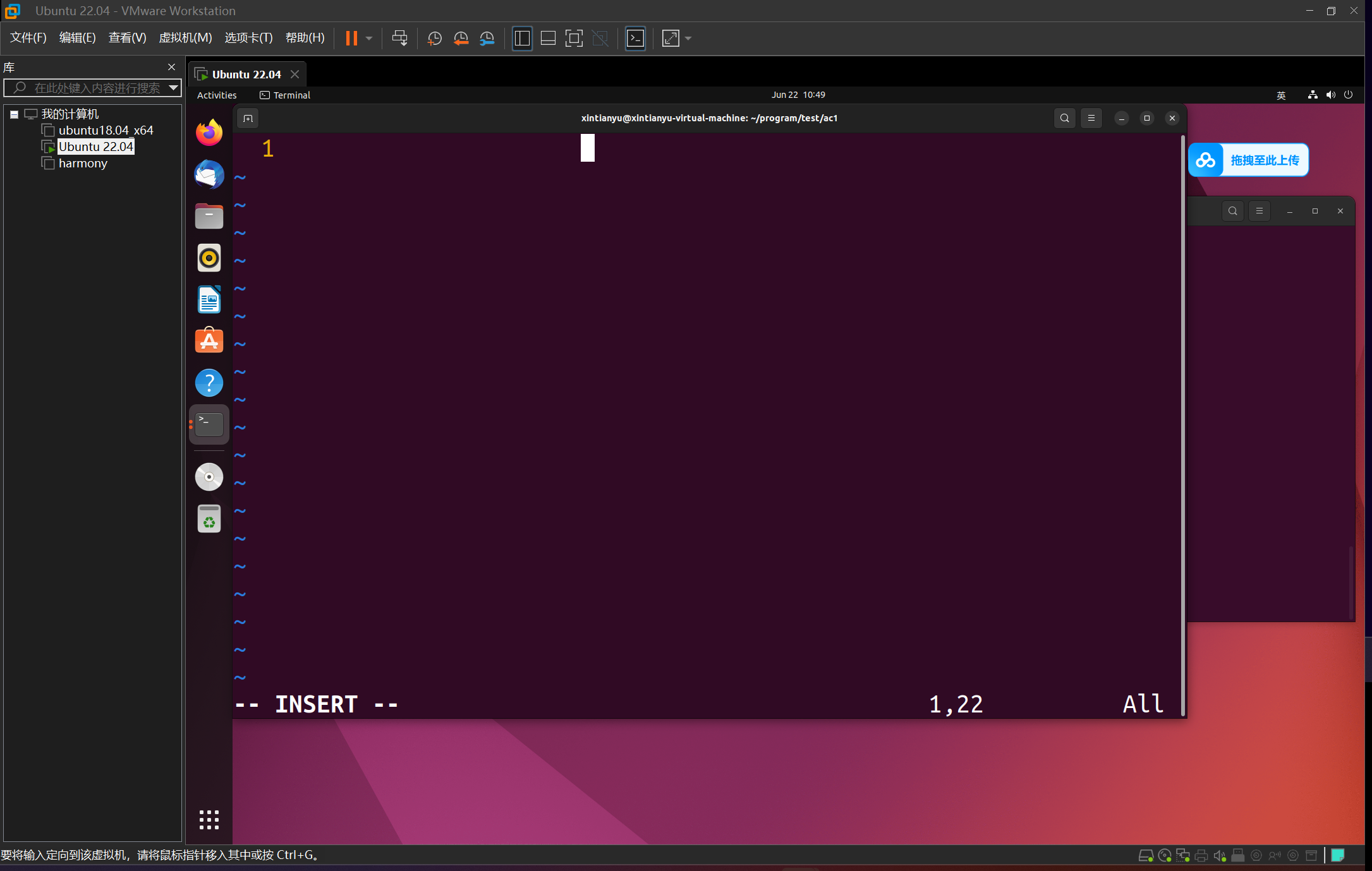Screen dimensions: 1372x871
Task: Open the Trash from the Ubuntu dock
Action: point(209,519)
